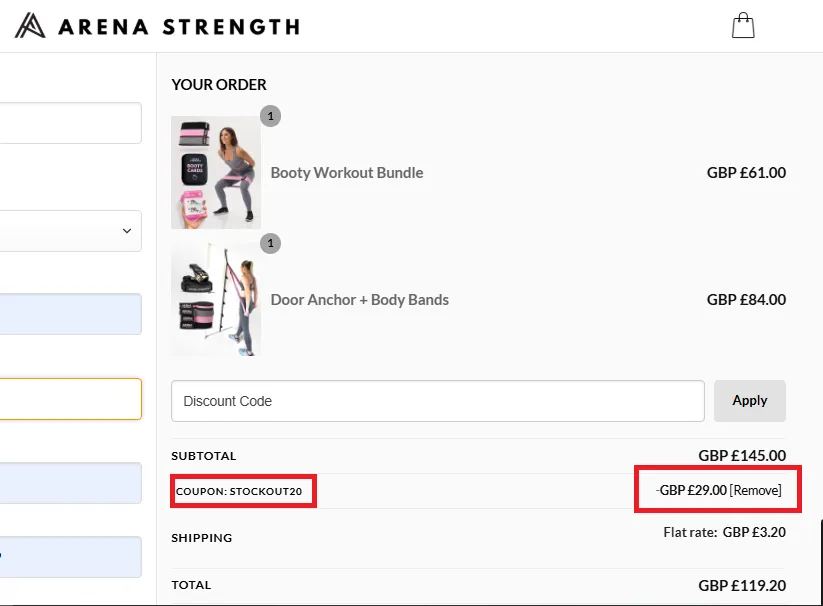The height and width of the screenshot is (606, 823).
Task: Select the Booty Workout Bundle product image
Action: pyautogui.click(x=215, y=172)
